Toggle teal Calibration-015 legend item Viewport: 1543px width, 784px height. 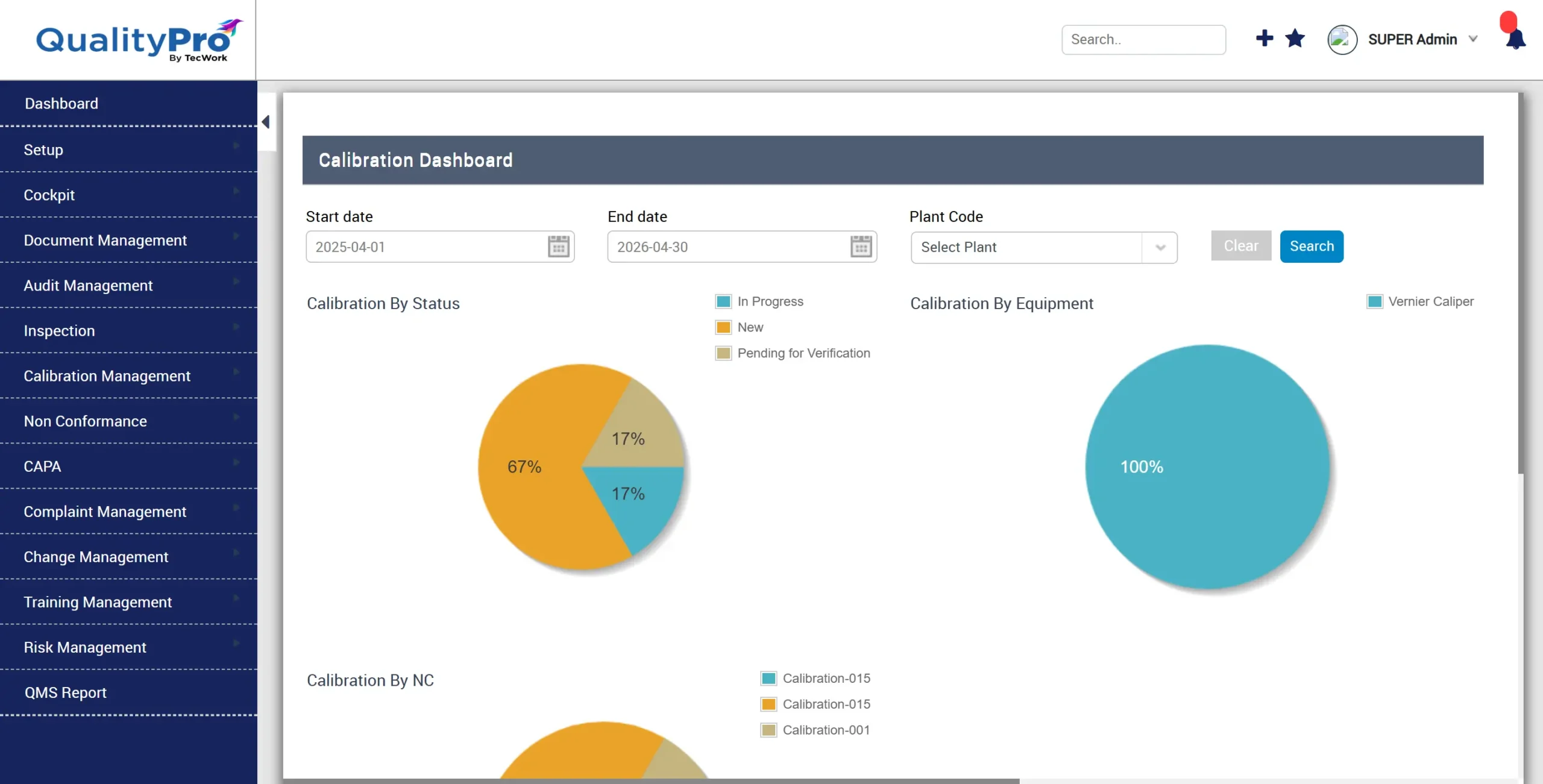pos(815,679)
